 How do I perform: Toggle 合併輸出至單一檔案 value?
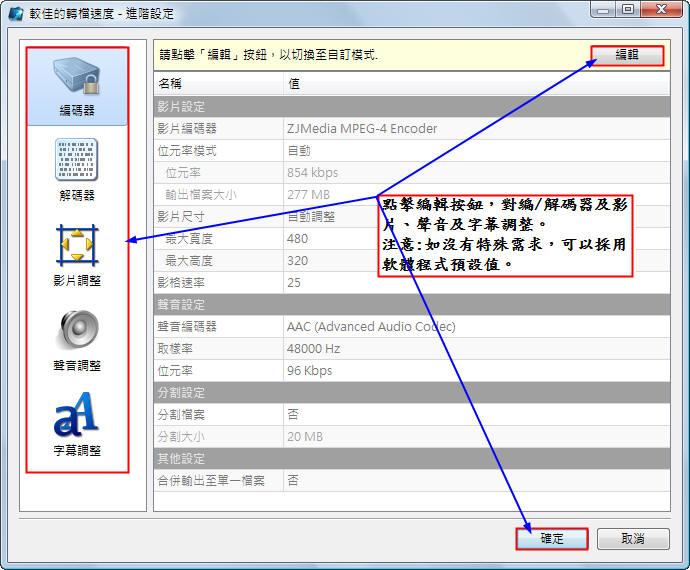(x=293, y=480)
